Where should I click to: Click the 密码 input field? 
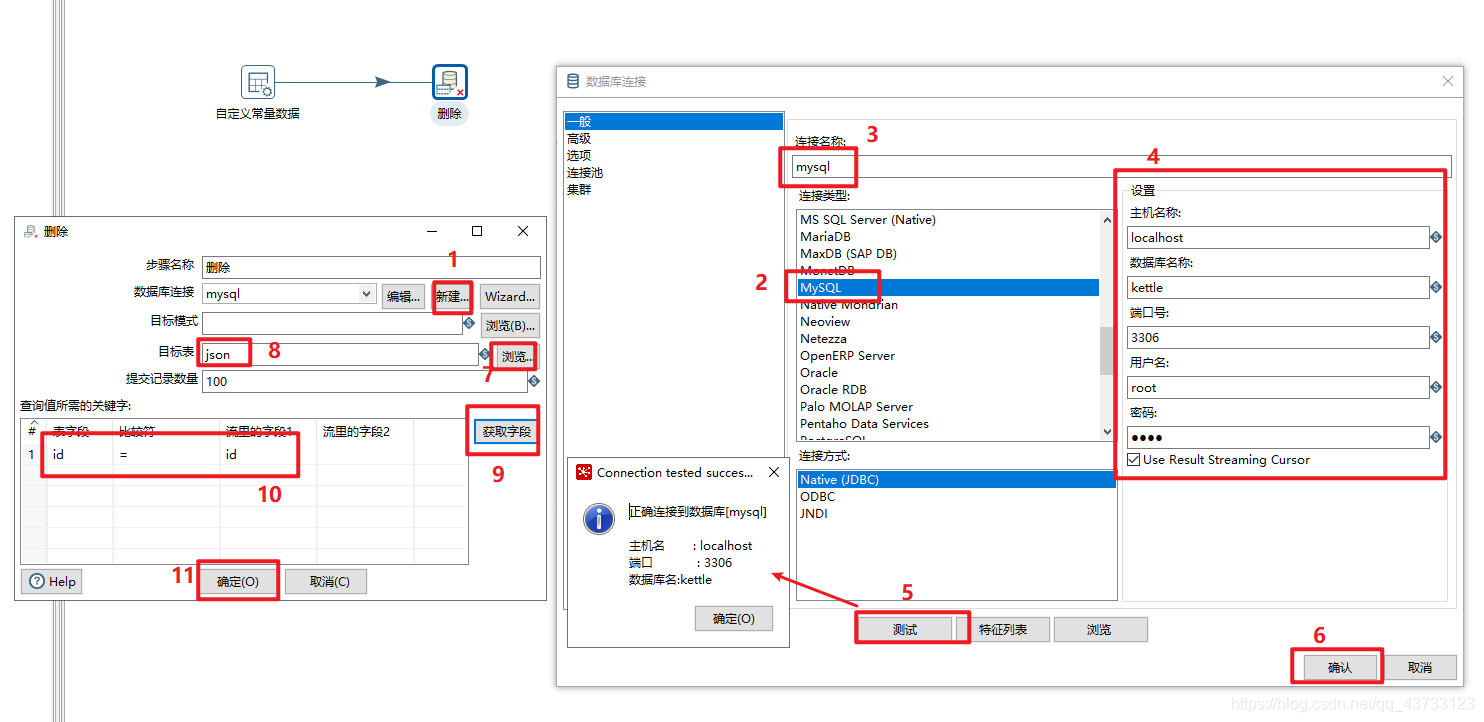click(1278, 437)
